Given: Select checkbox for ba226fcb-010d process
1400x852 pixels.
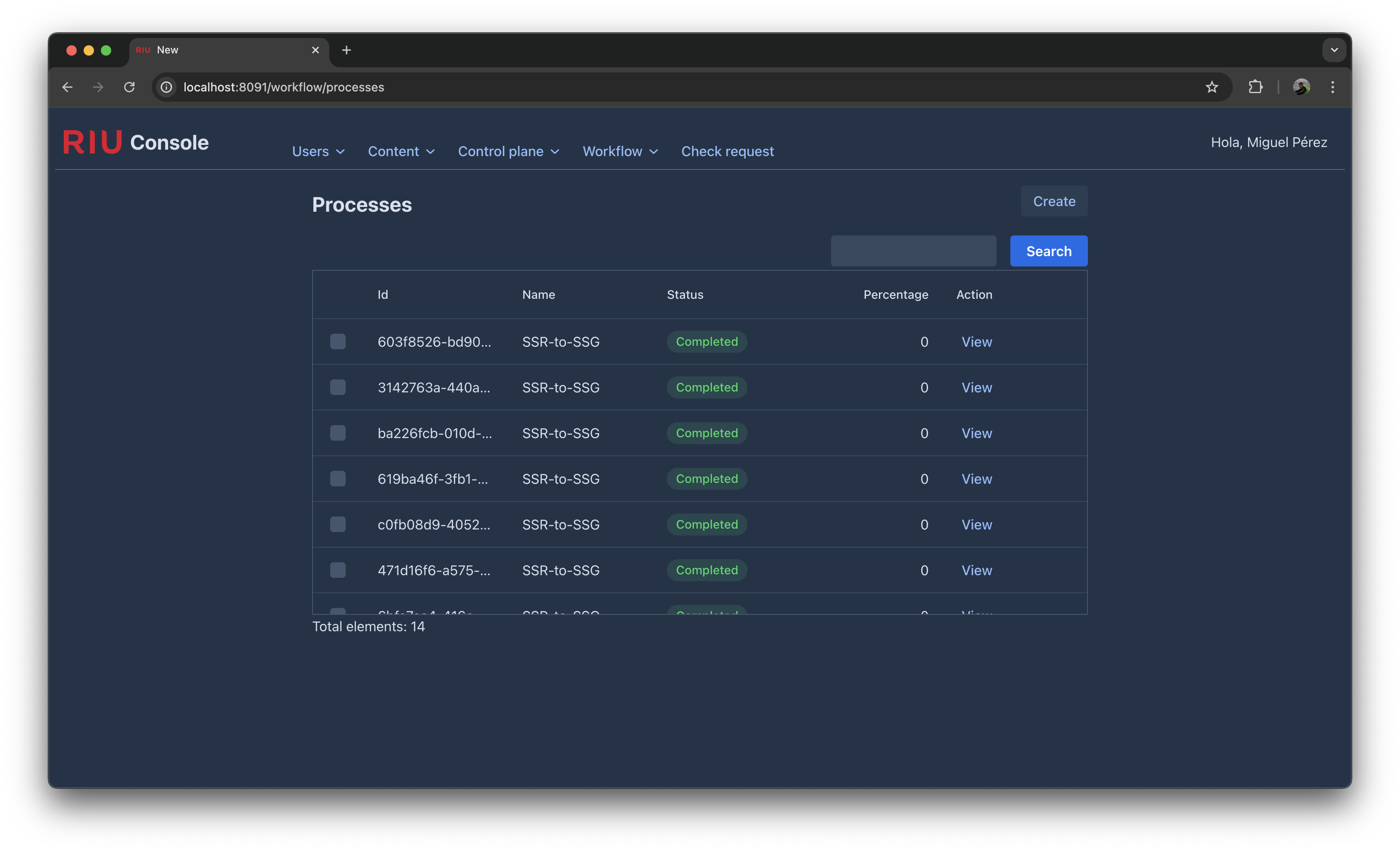Looking at the screenshot, I should click(x=338, y=433).
